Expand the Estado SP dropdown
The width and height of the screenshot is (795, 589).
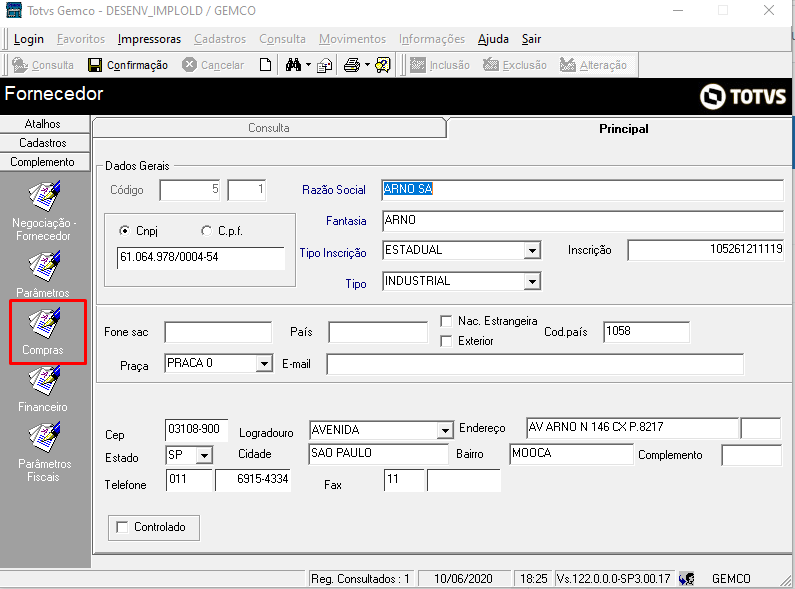(x=204, y=455)
